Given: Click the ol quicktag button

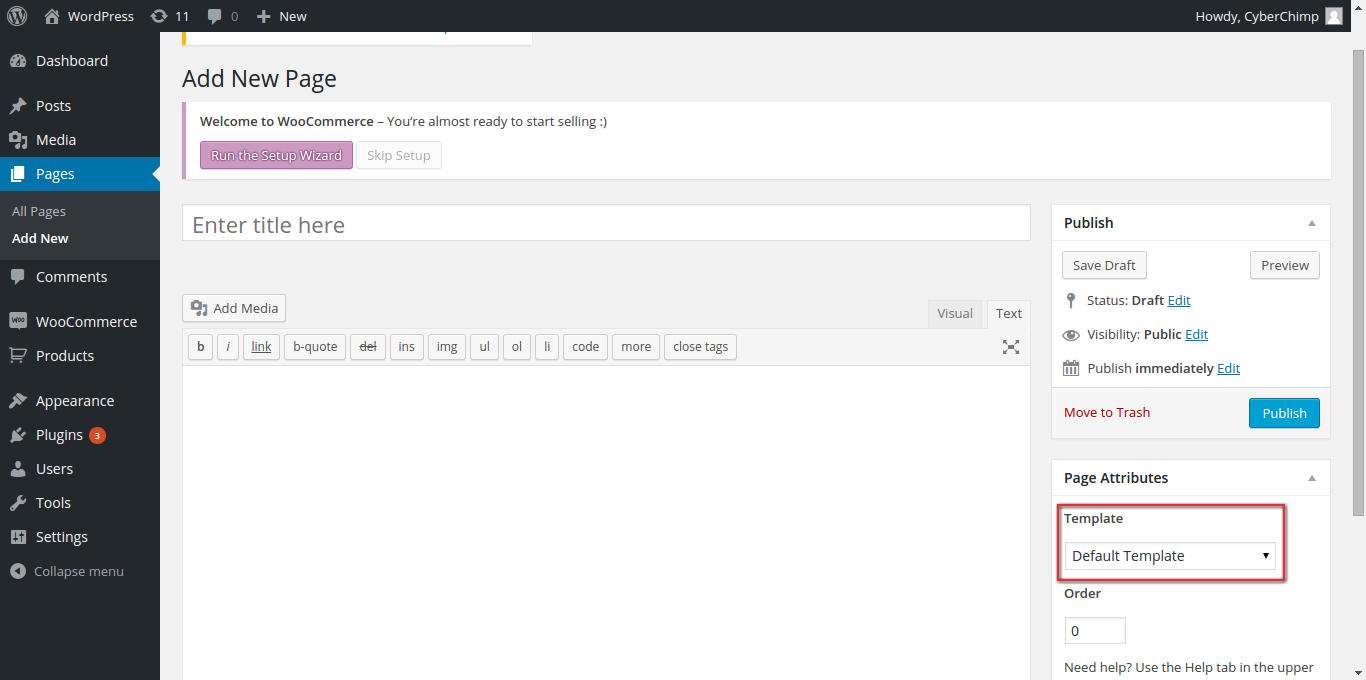Looking at the screenshot, I should 517,347.
